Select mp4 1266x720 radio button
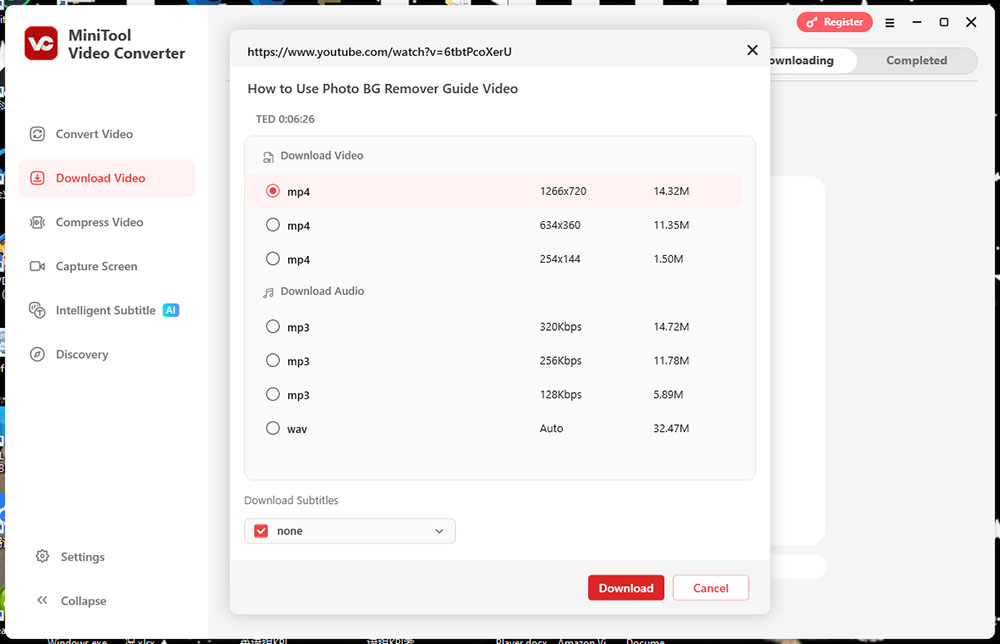The width and height of the screenshot is (1000, 644). pyautogui.click(x=273, y=191)
